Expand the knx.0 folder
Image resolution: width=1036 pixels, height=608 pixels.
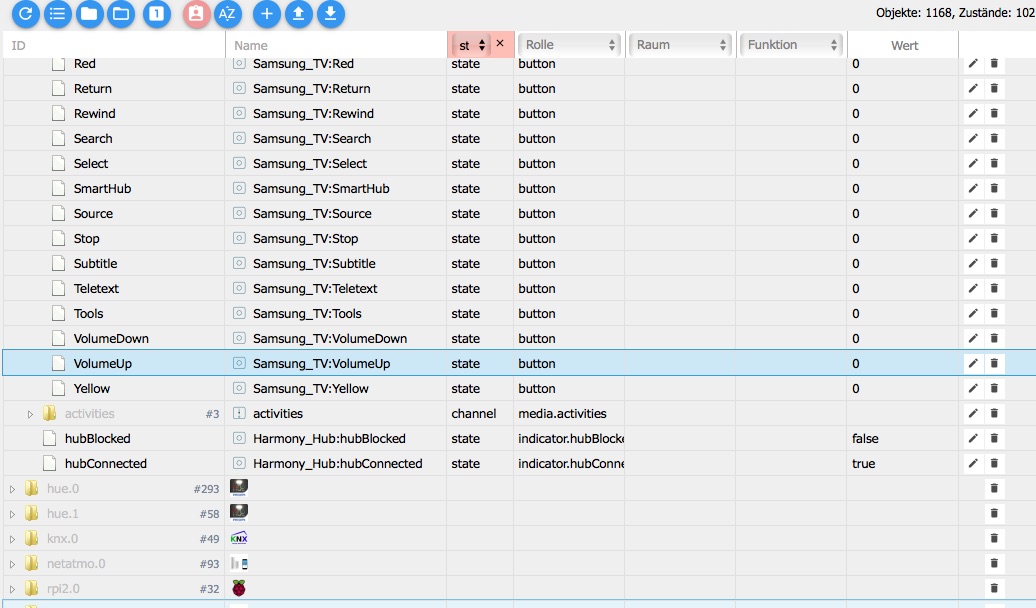(12, 539)
